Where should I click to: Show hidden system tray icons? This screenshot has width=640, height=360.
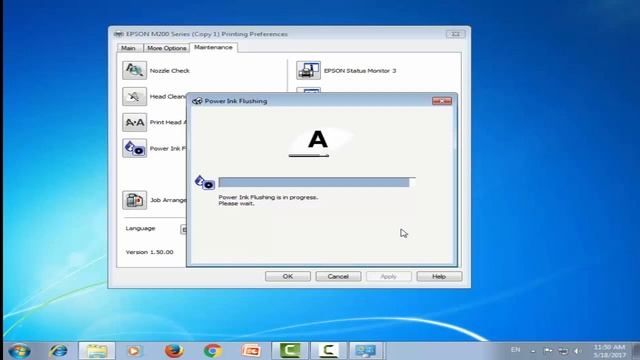tap(533, 351)
